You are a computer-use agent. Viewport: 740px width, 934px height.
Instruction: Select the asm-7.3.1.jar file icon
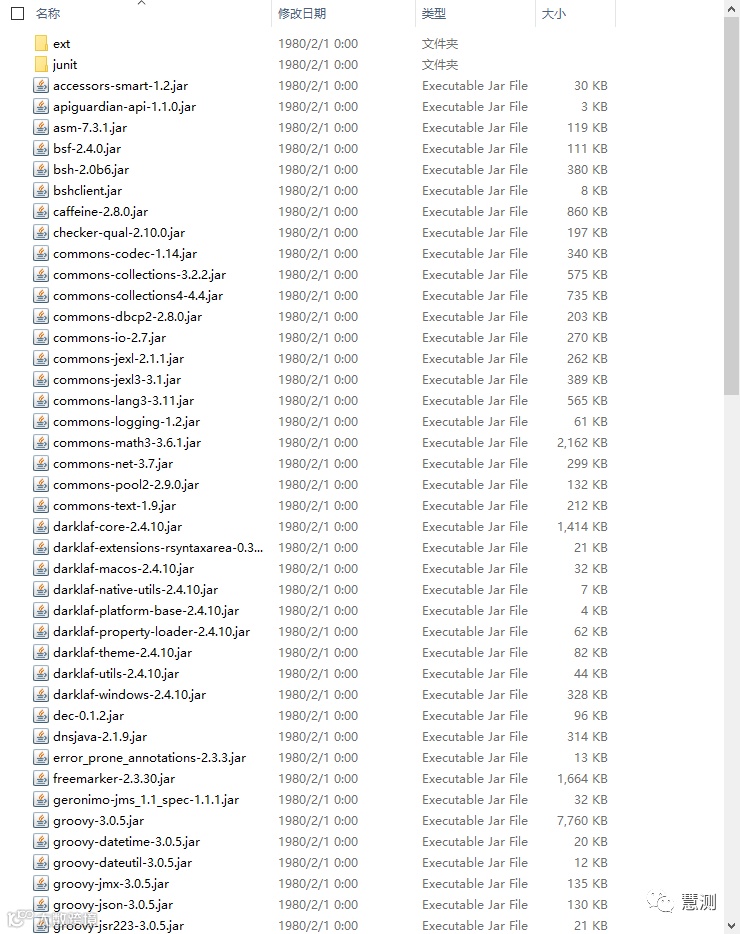pyautogui.click(x=41, y=127)
